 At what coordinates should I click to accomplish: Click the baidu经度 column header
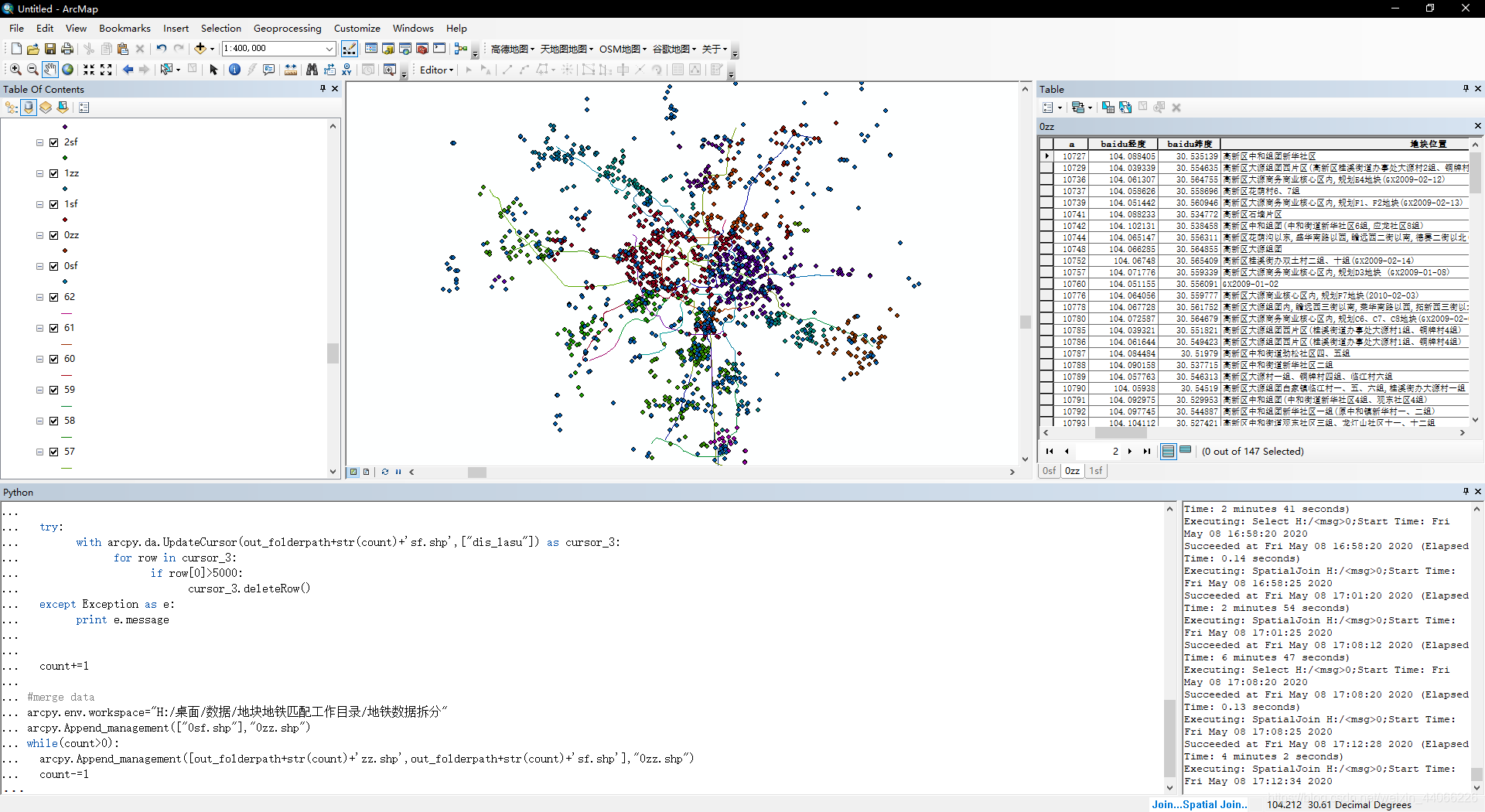point(1123,144)
